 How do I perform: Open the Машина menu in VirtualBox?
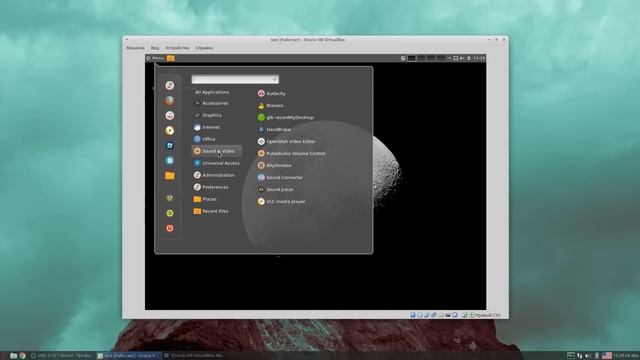coord(135,48)
